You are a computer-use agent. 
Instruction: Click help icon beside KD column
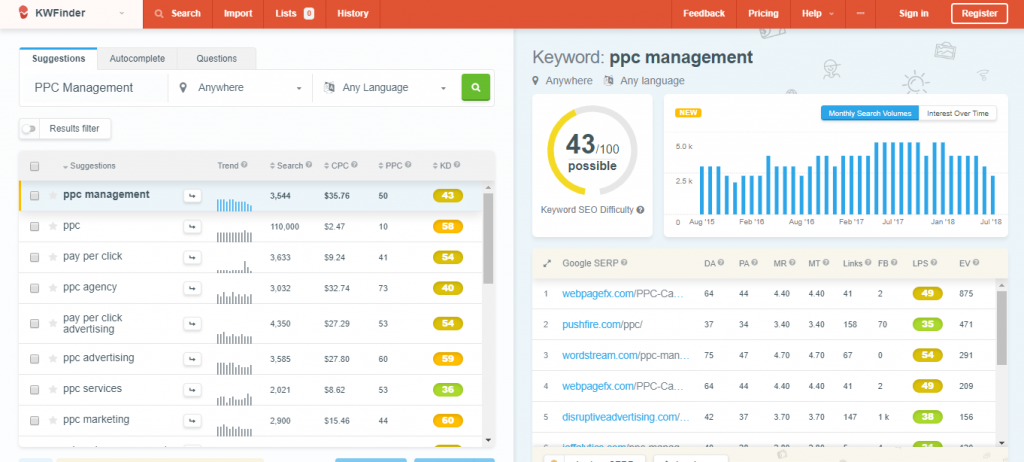pos(457,165)
